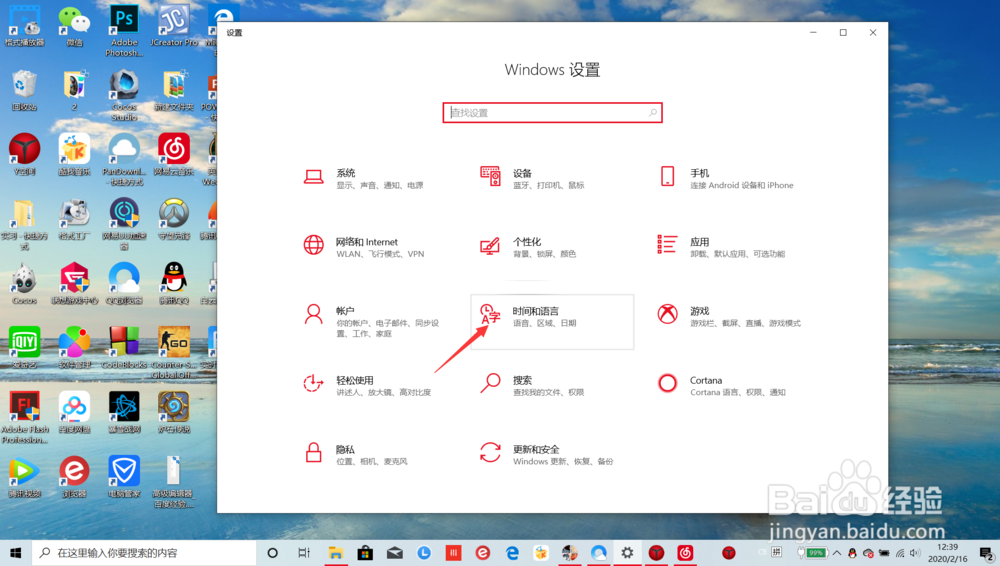Viewport: 1000px width, 566px height.
Task: Select the Counter-Strike Global Offensive icon
Action: [173, 353]
